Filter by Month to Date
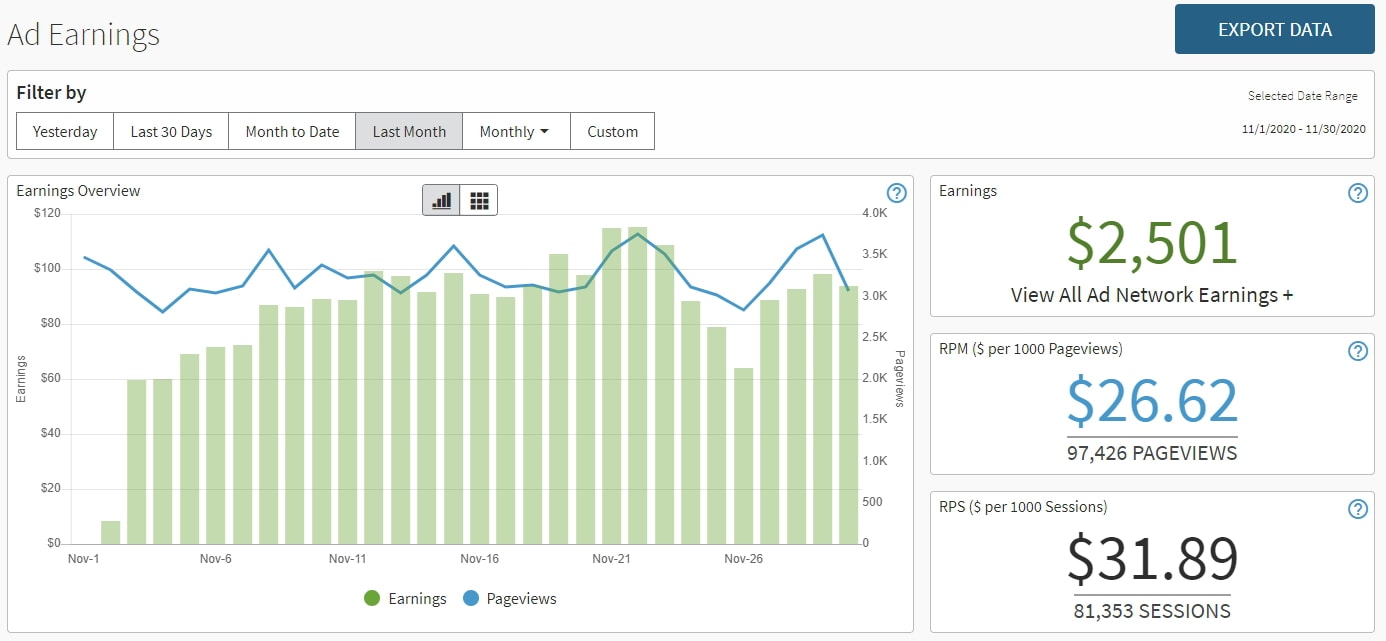Image resolution: width=1386 pixels, height=641 pixels. pos(292,131)
